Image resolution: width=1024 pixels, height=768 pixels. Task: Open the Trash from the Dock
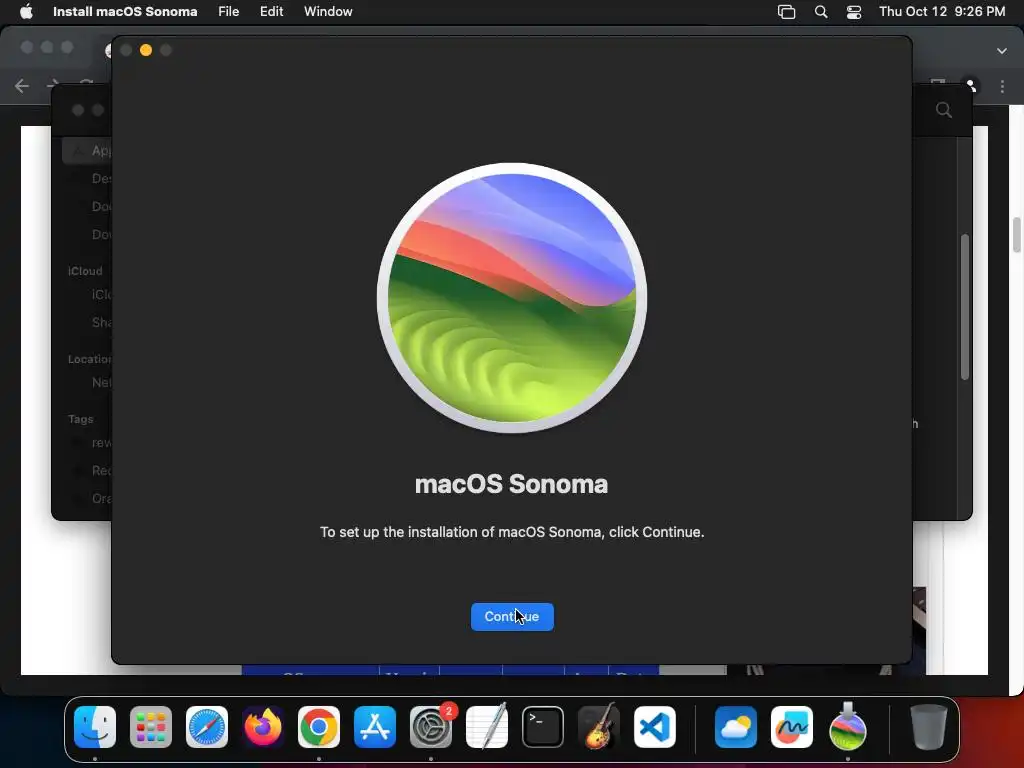click(x=929, y=726)
